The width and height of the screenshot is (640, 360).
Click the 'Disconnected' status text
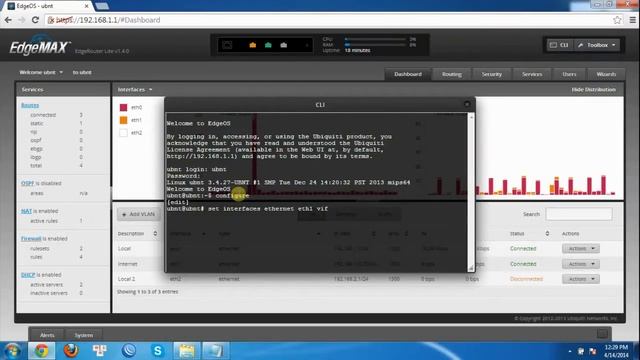pos(526,279)
